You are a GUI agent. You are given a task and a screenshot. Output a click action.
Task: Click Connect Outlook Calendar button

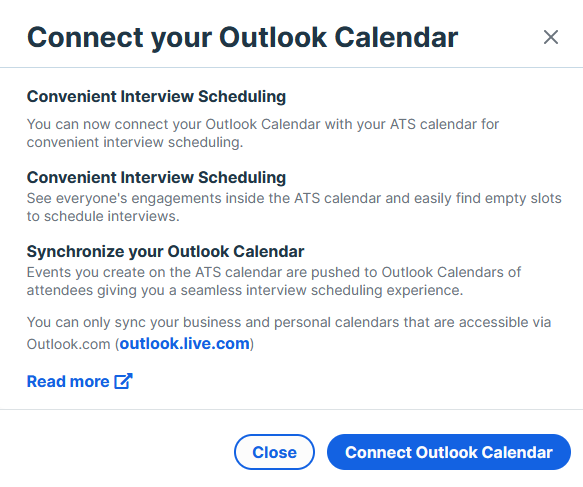(449, 452)
